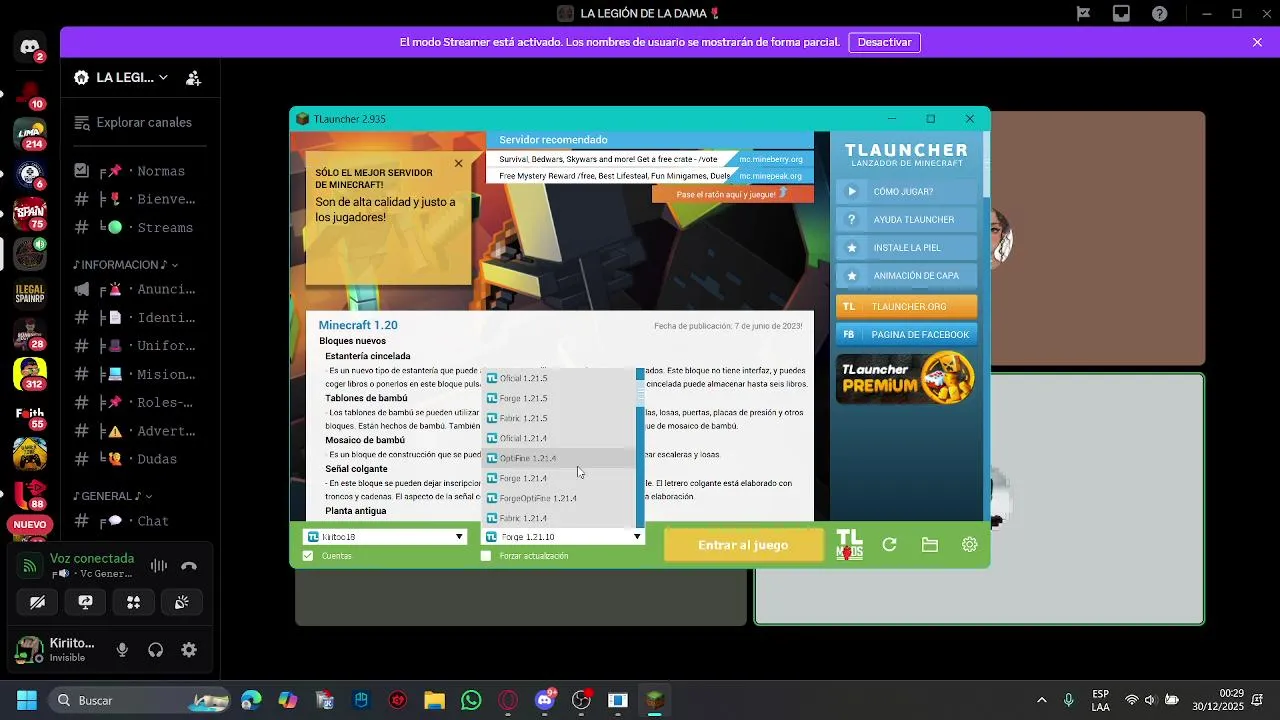The image size is (1280, 720).
Task: Open Discord inbox icon in title bar
Action: (x=1121, y=14)
